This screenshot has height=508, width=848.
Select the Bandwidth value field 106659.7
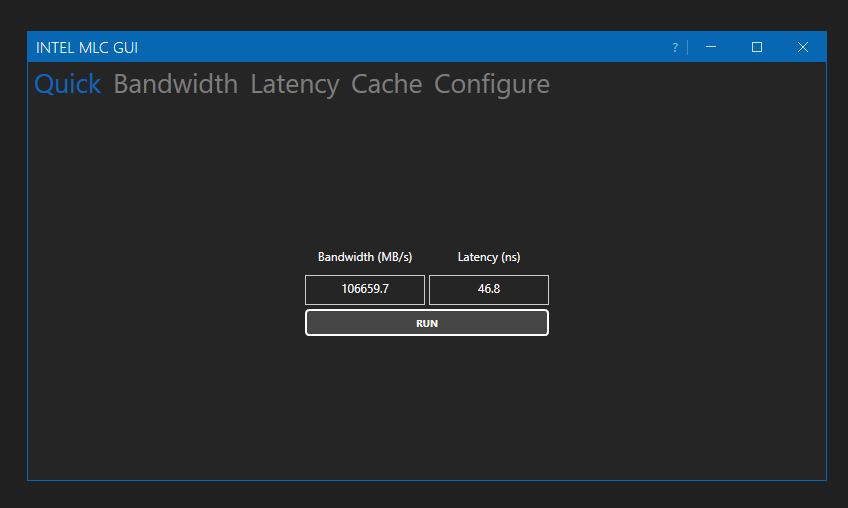tap(365, 289)
